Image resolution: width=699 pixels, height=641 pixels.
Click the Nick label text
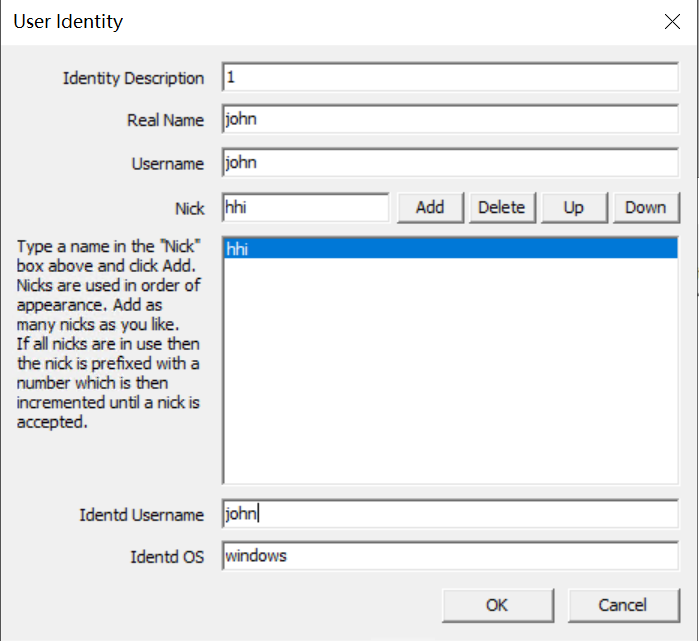[x=189, y=208]
